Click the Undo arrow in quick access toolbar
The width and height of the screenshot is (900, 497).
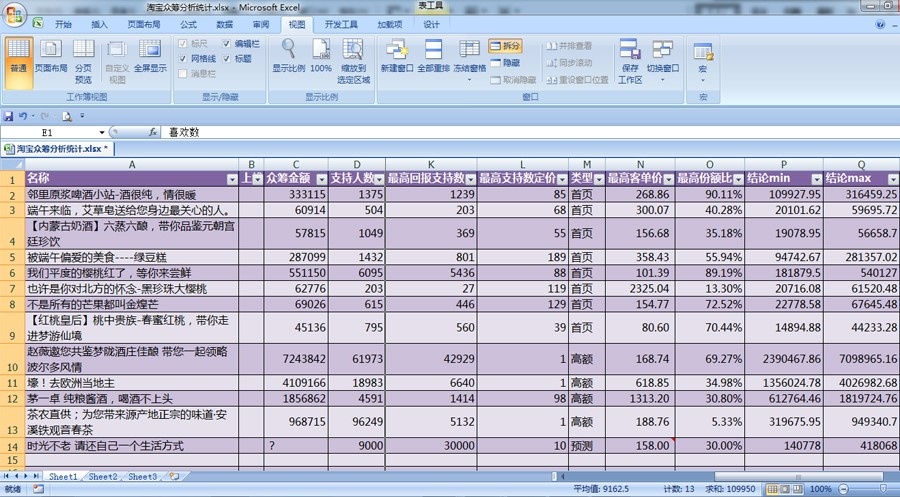(x=22, y=117)
